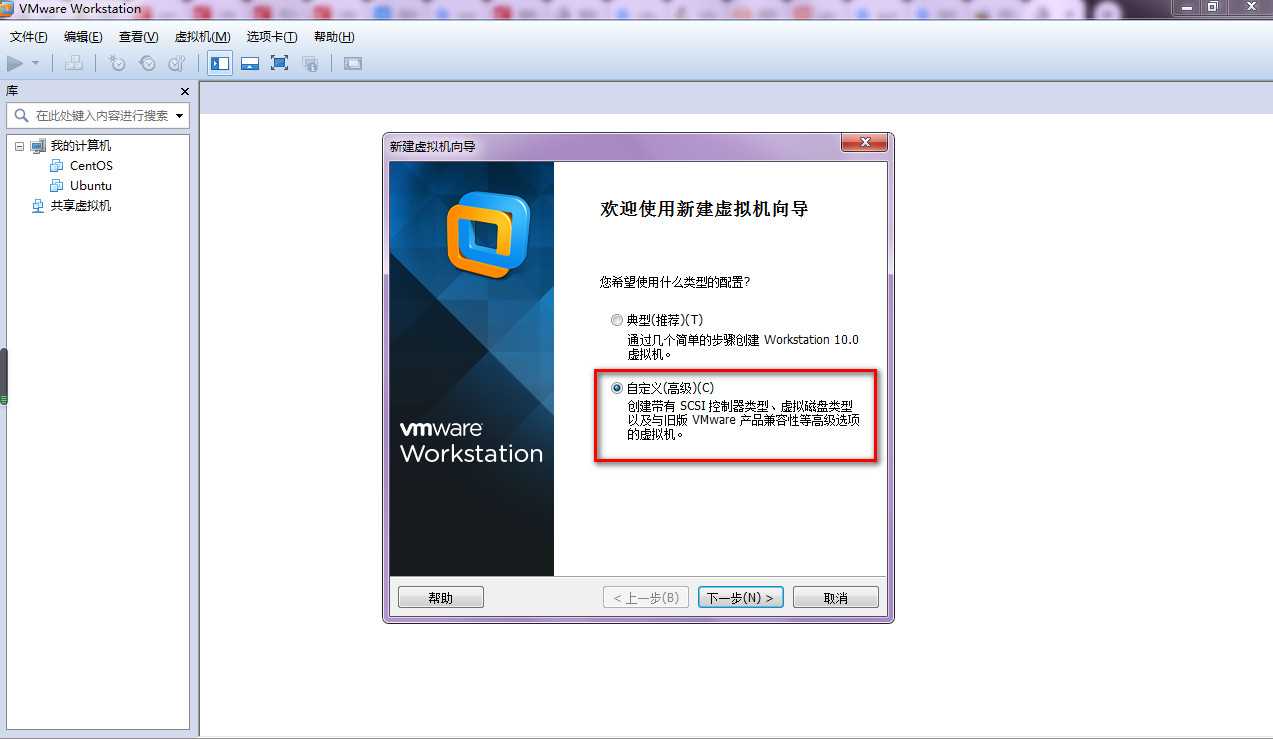Viewport: 1273px width, 740px height.
Task: Click the 上一步(B) back button
Action: pos(645,598)
